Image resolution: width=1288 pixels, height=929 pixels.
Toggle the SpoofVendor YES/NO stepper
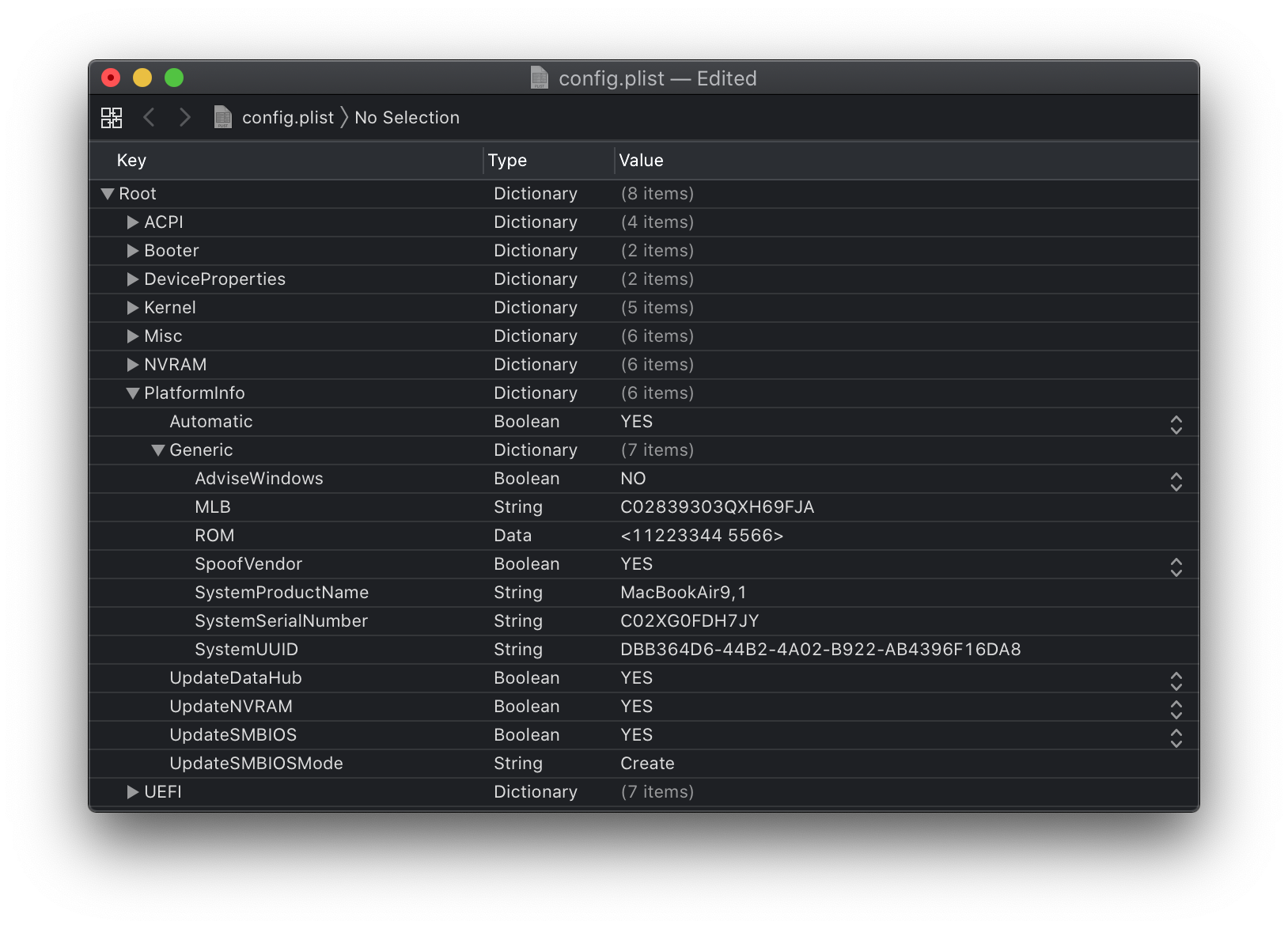coord(1176,567)
